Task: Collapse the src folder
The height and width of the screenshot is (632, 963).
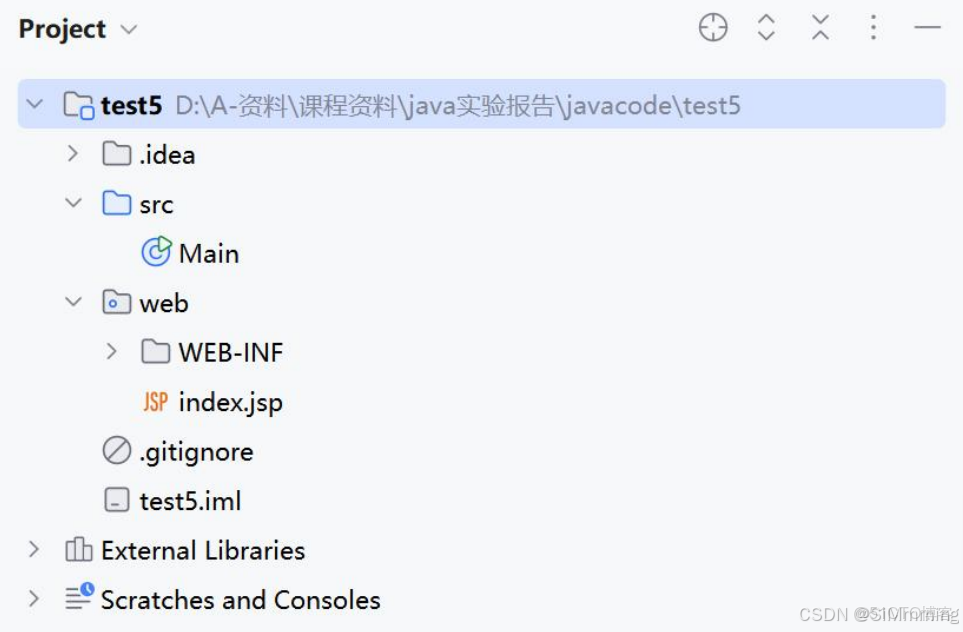Action: click(72, 203)
